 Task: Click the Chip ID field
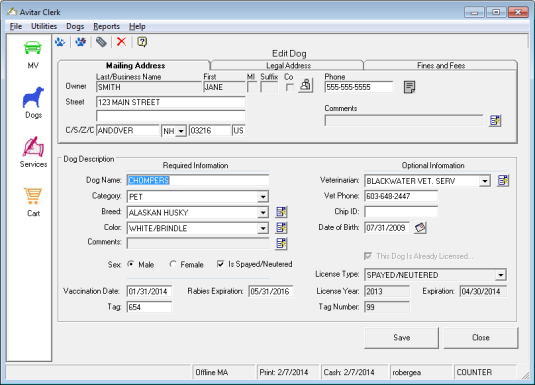[401, 212]
